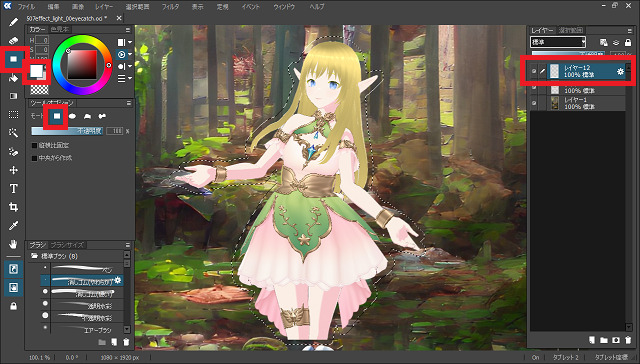Select the Magic Wand tool
This screenshot has height=364, width=640.
(x=13, y=133)
